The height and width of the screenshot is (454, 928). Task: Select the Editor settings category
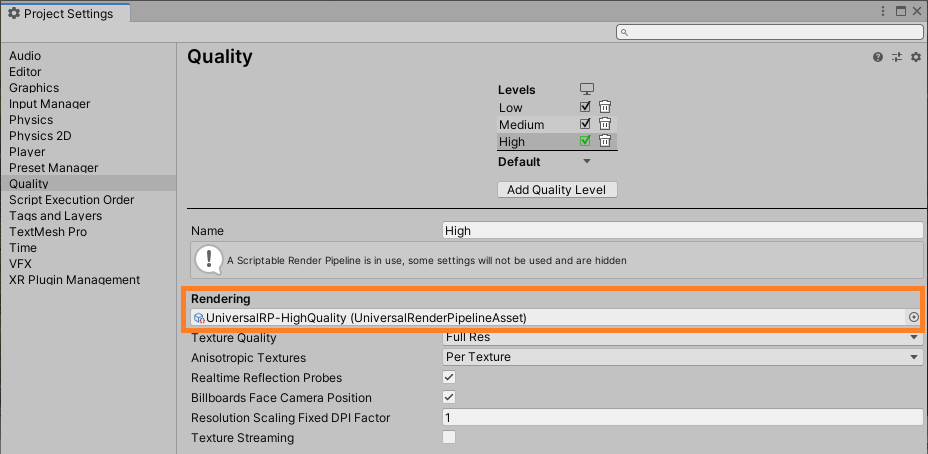point(25,72)
